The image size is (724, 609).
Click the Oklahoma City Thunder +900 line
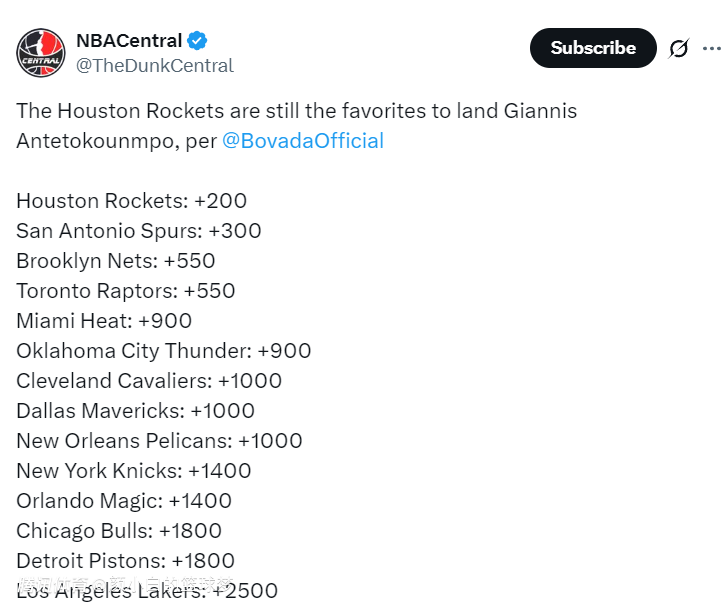(x=164, y=351)
